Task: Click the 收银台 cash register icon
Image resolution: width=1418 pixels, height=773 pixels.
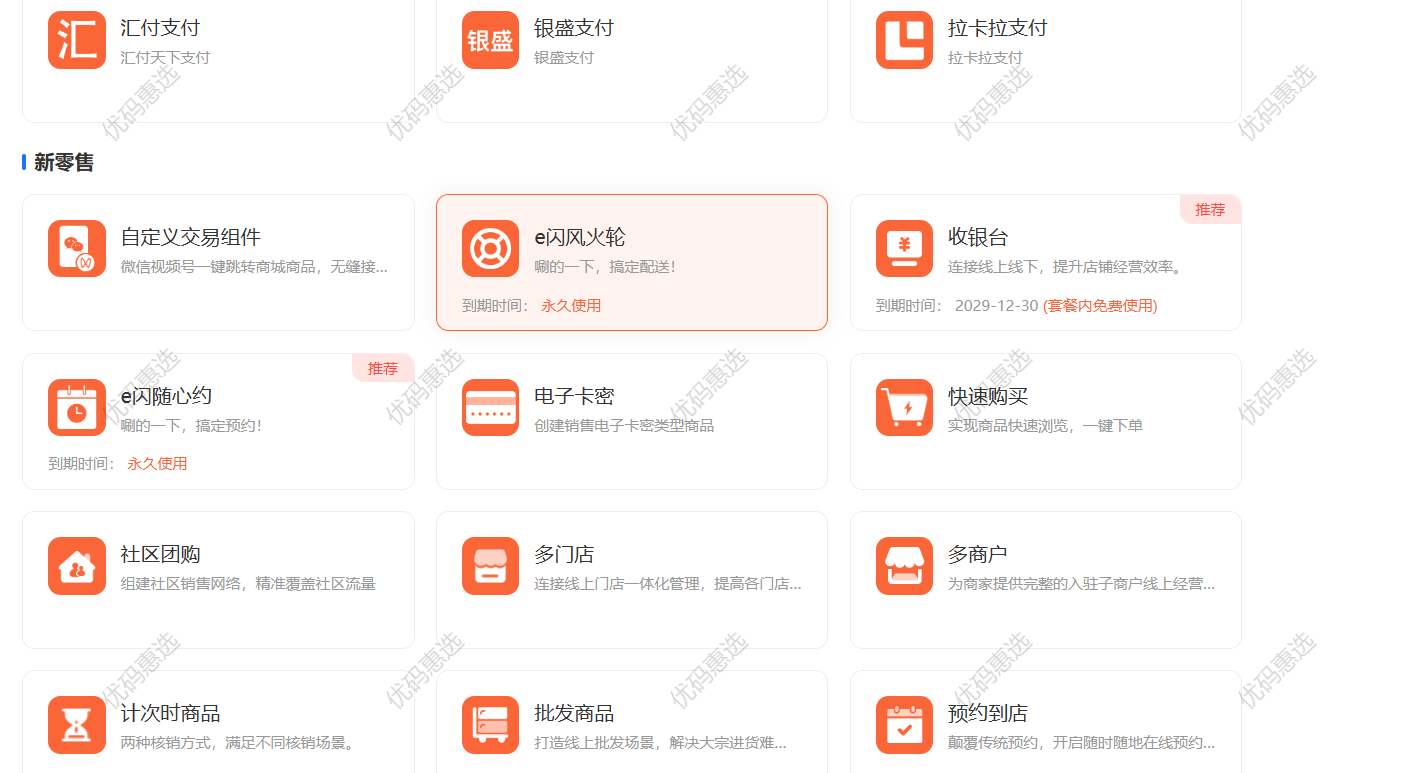Action: click(904, 249)
